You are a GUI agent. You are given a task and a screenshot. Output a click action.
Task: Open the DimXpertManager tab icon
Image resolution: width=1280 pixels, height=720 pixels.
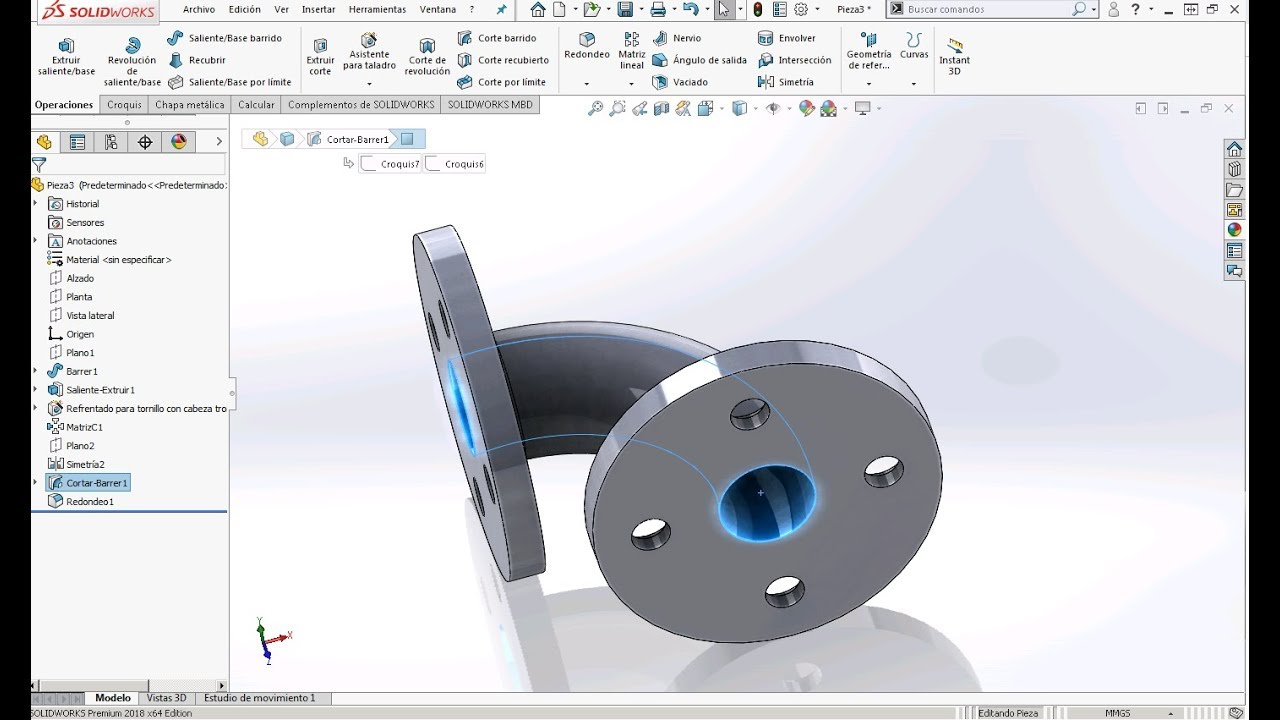[x=145, y=142]
